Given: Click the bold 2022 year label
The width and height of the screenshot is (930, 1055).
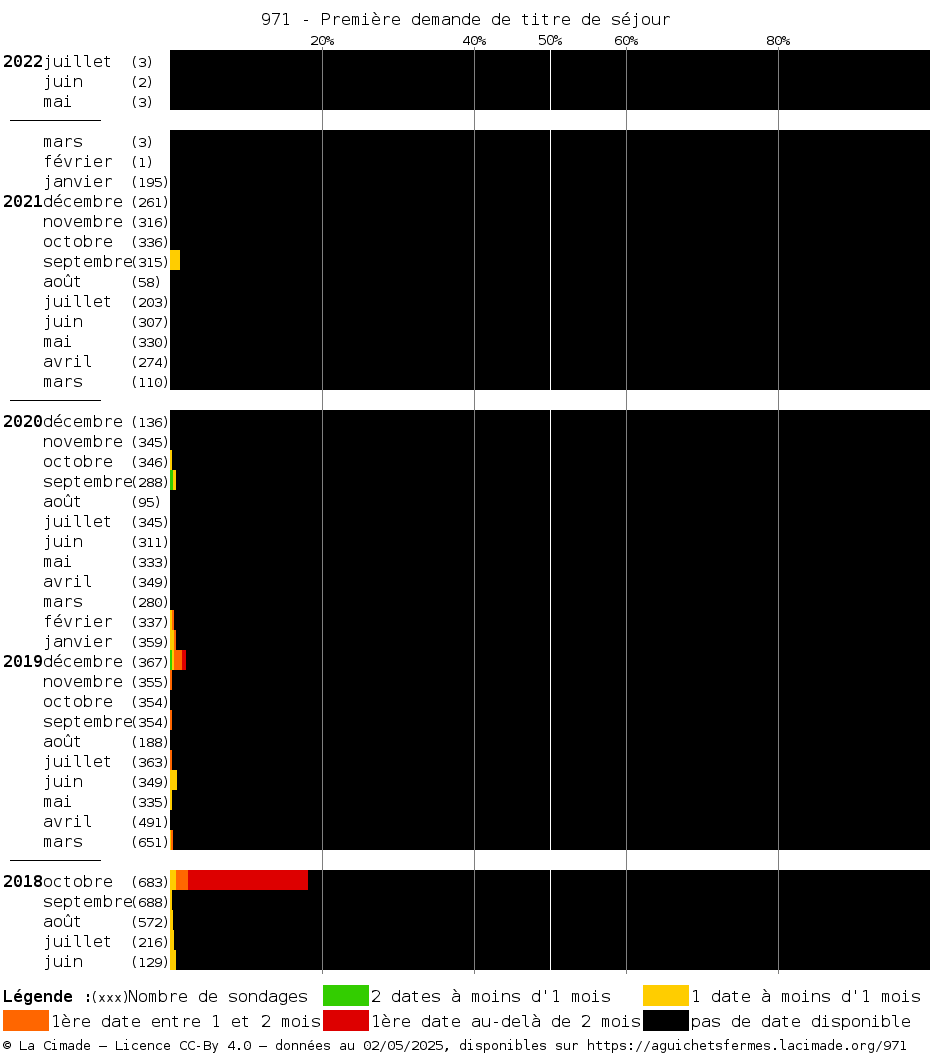Looking at the screenshot, I should [x=23, y=61].
